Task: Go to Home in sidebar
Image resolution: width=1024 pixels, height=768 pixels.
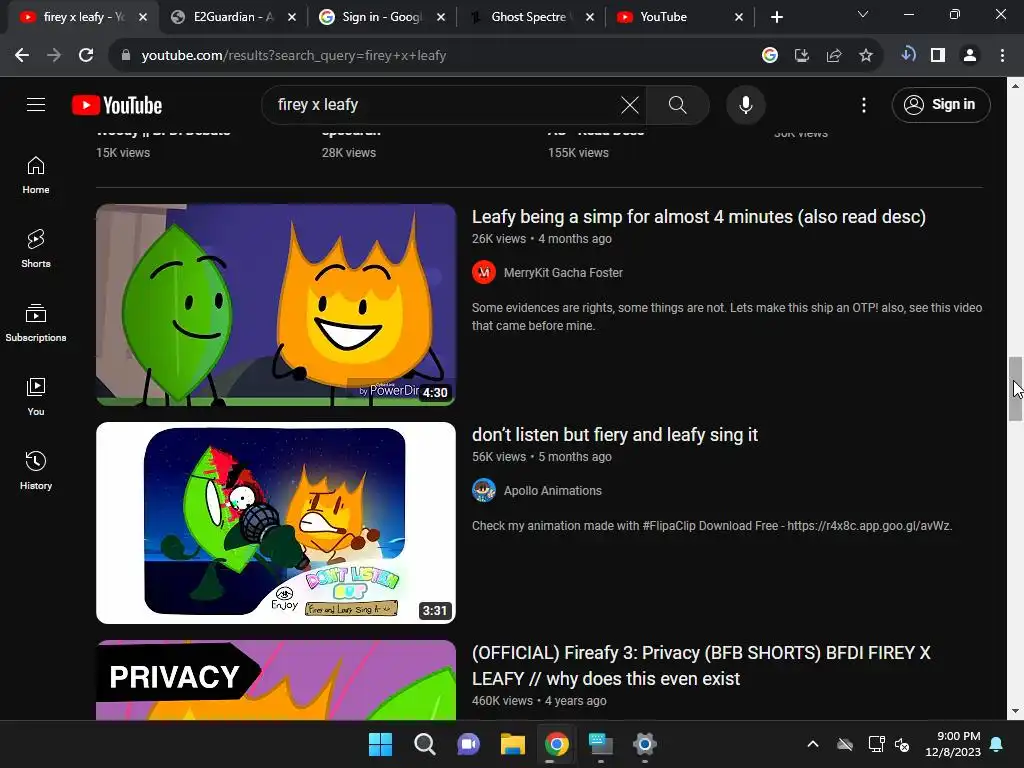Action: (36, 175)
